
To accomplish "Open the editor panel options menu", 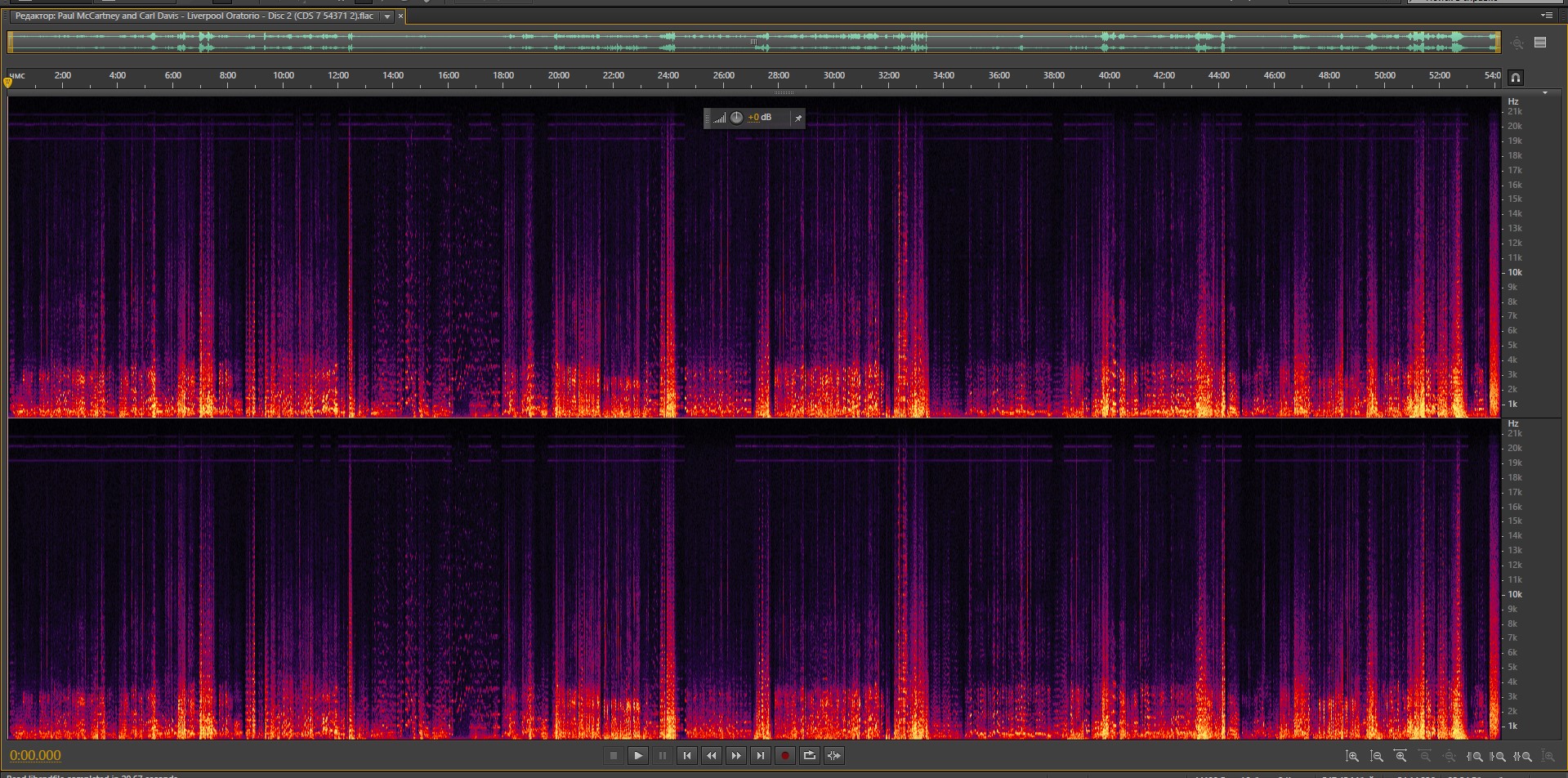I will click(x=1546, y=16).
